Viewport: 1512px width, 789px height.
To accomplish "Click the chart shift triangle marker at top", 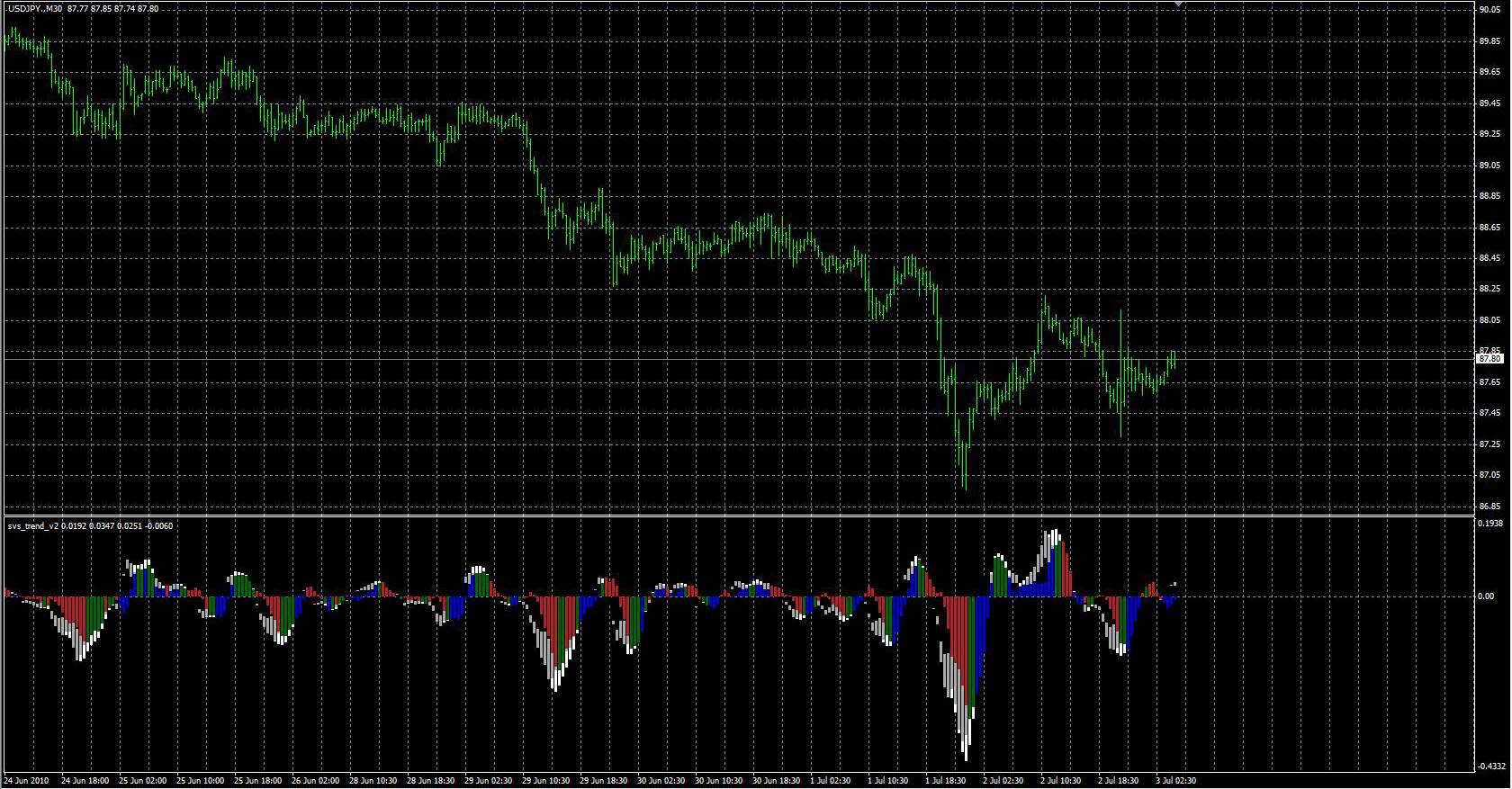I will pos(1178,4).
